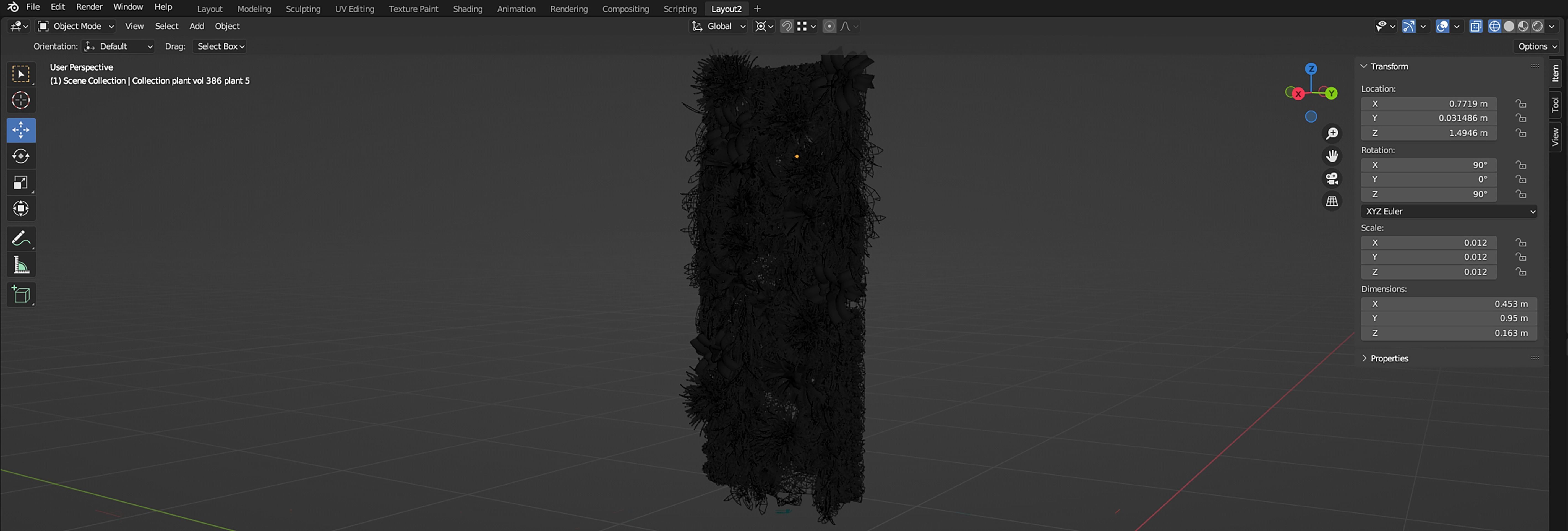This screenshot has width=1568, height=531.
Task: Click the pan hand viewport icon
Action: pyautogui.click(x=1332, y=156)
